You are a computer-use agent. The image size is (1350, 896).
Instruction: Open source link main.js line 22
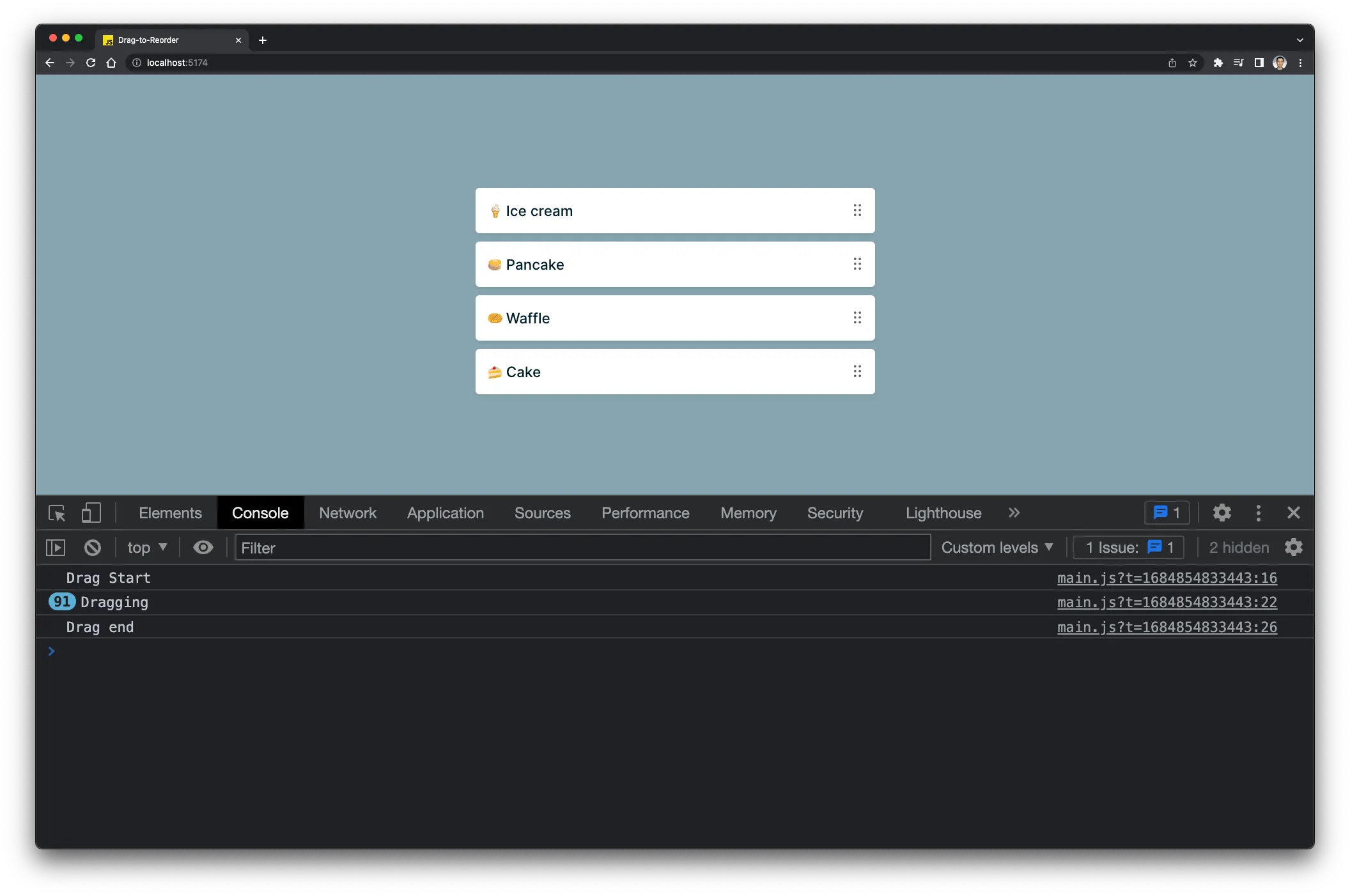(1167, 602)
